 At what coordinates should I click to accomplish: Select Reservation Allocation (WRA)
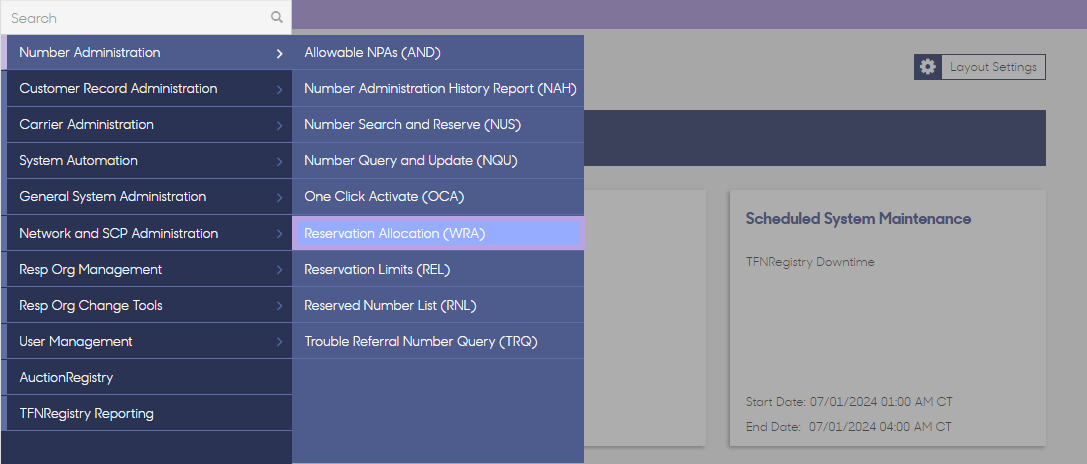point(437,234)
